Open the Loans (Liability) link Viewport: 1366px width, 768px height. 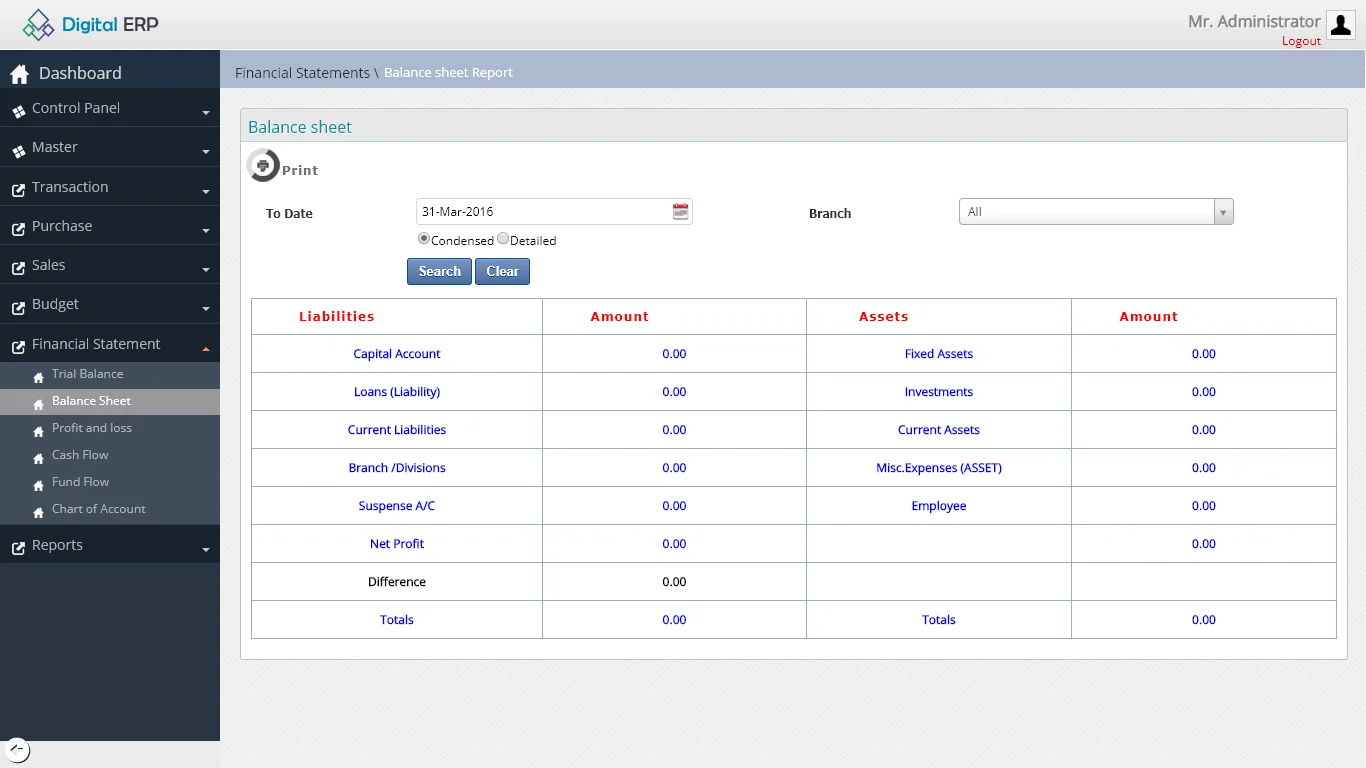click(x=397, y=392)
